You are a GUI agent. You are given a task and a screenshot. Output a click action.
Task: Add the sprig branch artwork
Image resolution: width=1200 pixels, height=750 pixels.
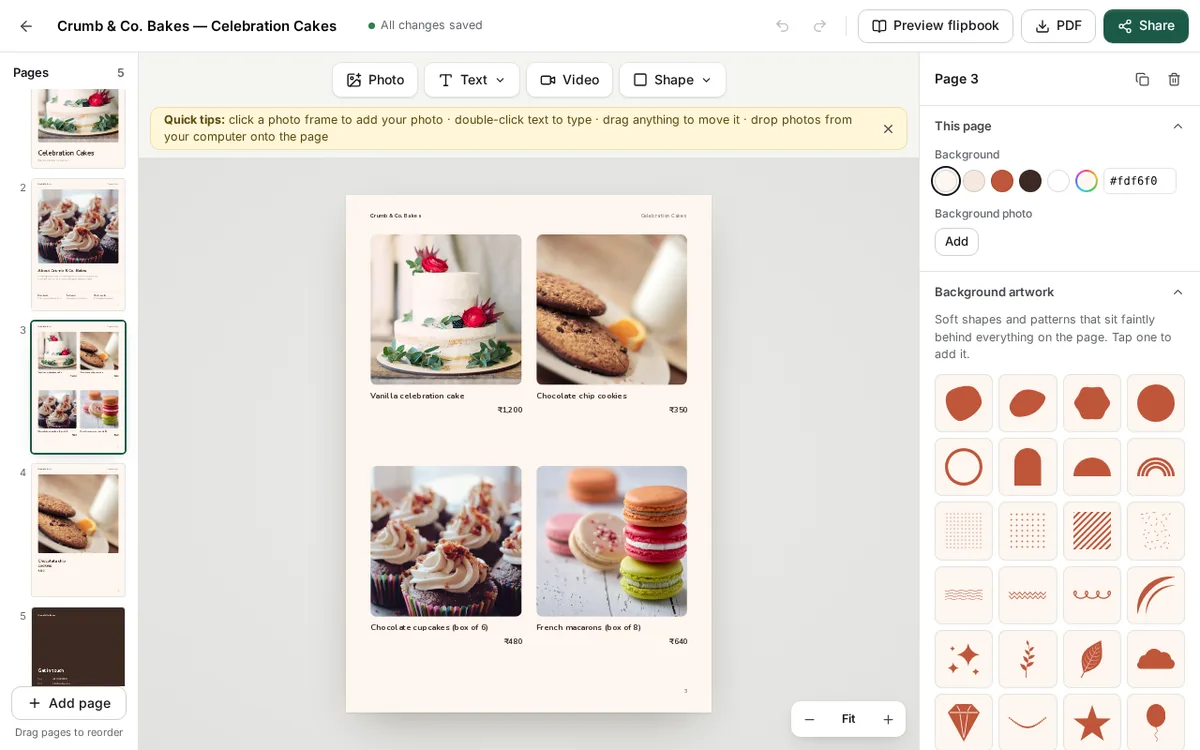[x=1028, y=659]
